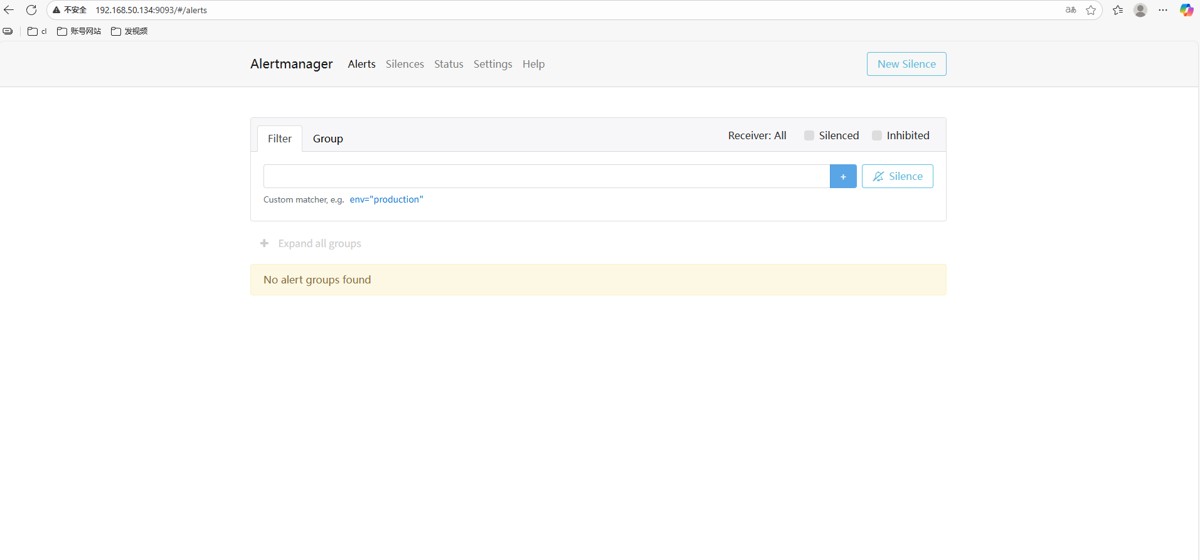1200x560 pixels.
Task: Reload the page with the refresh icon
Action: pos(31,10)
